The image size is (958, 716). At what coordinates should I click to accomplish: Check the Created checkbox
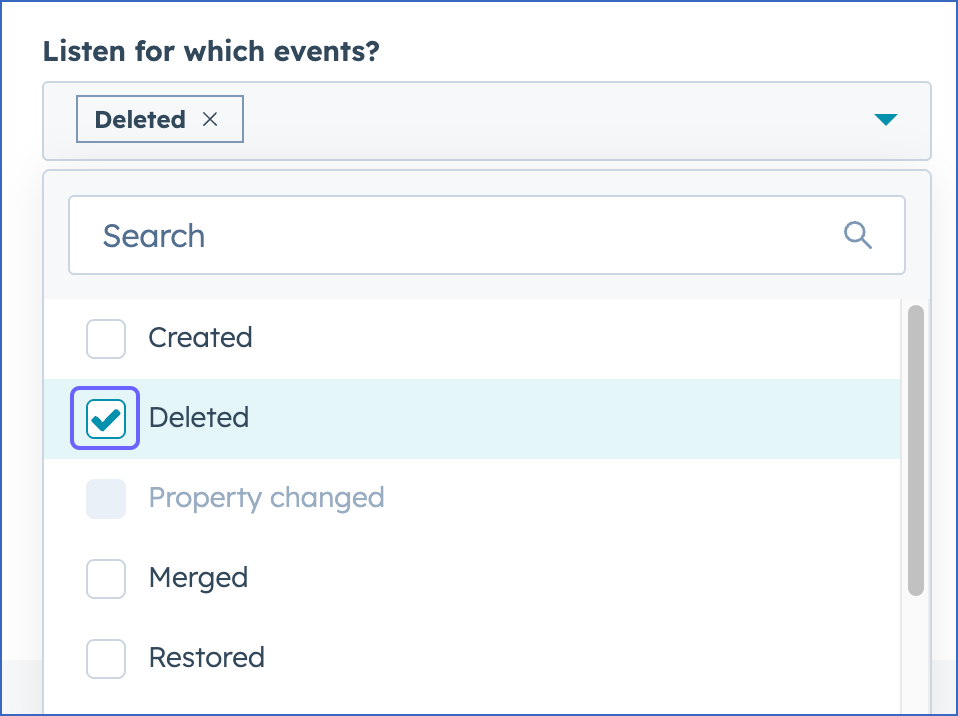tap(105, 338)
